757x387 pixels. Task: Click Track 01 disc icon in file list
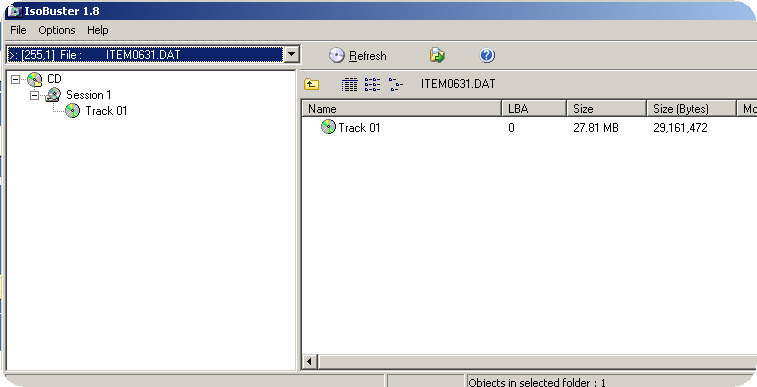(328, 127)
